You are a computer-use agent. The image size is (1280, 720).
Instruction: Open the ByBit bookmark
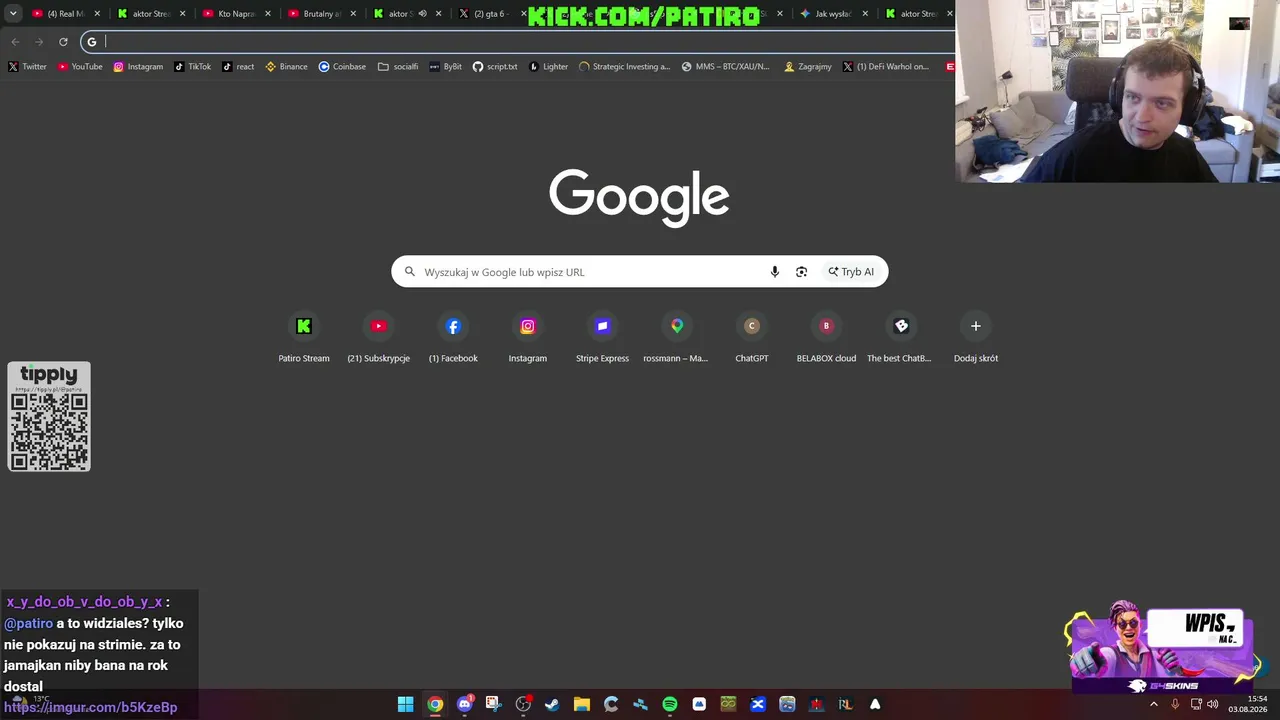[445, 67]
